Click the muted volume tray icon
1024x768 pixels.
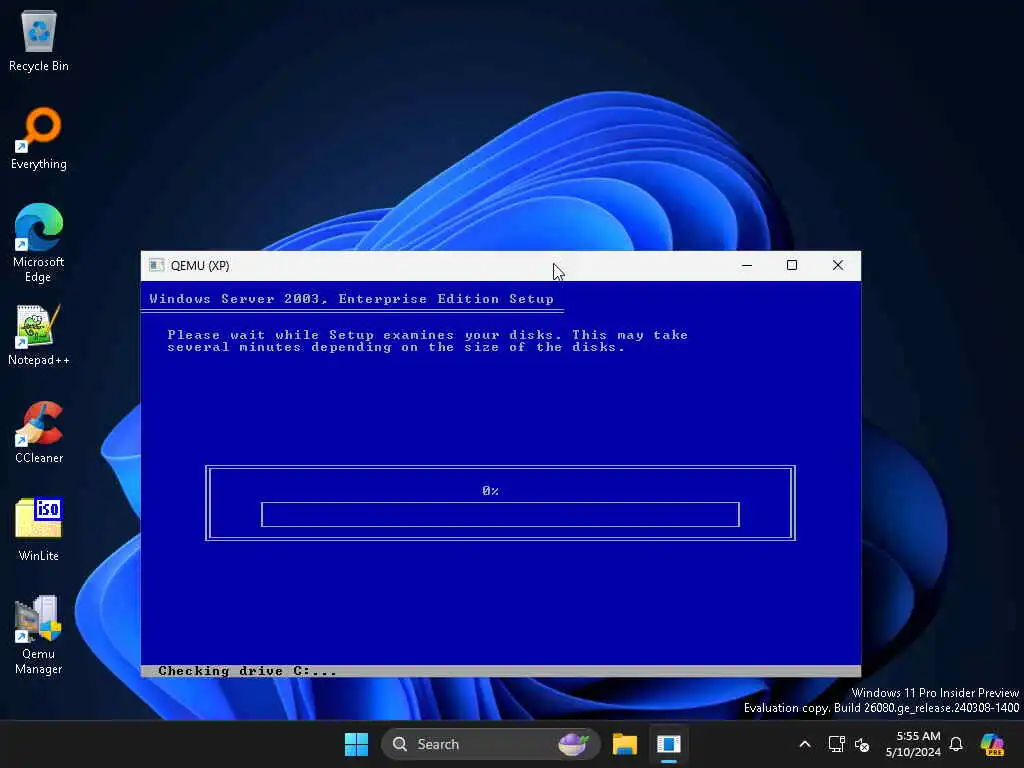click(x=862, y=744)
